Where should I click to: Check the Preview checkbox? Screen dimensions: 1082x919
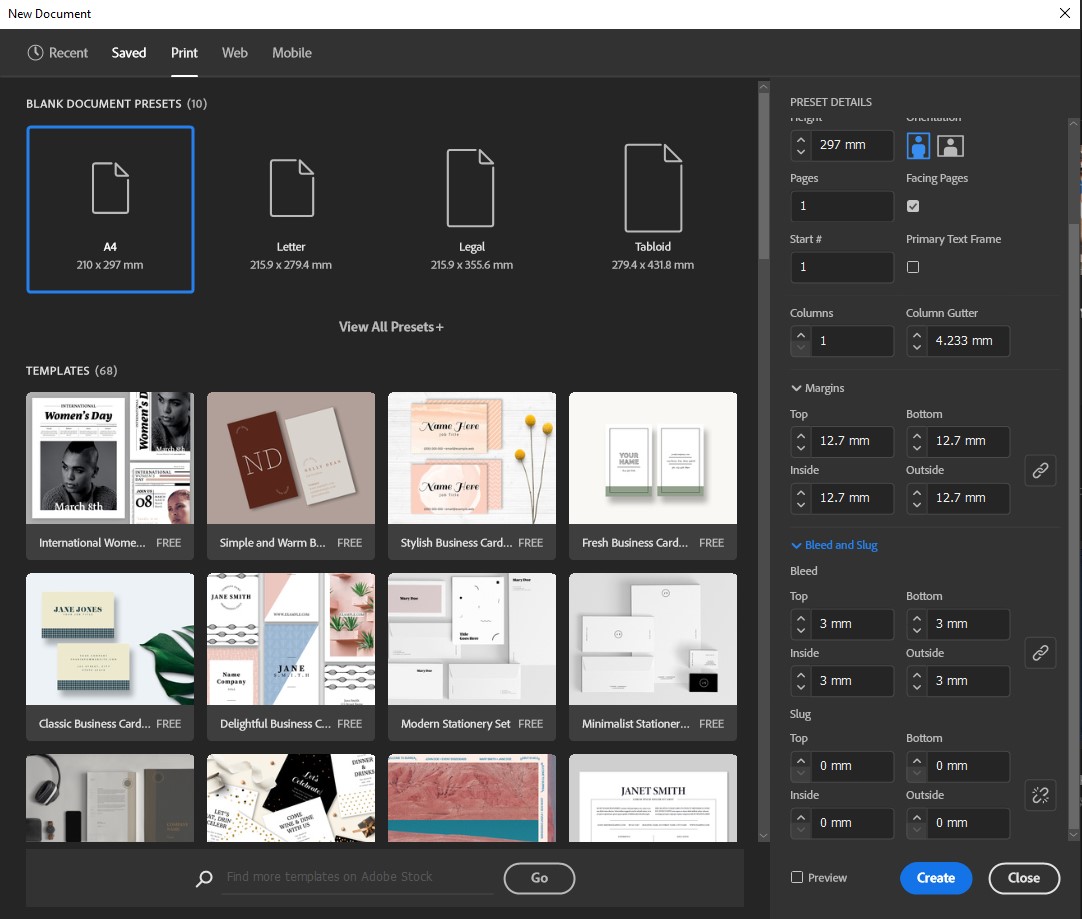click(x=797, y=877)
